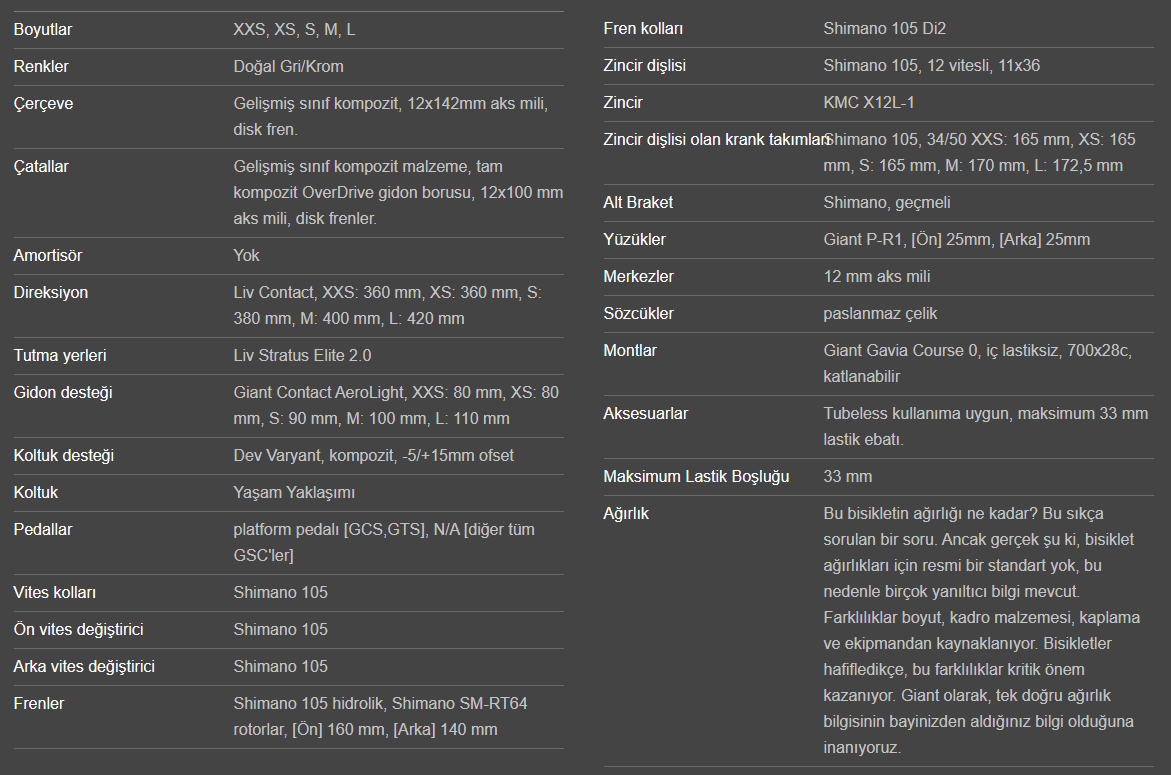Select the 'Pedallar' label
This screenshot has width=1171, height=775.
click(43, 529)
